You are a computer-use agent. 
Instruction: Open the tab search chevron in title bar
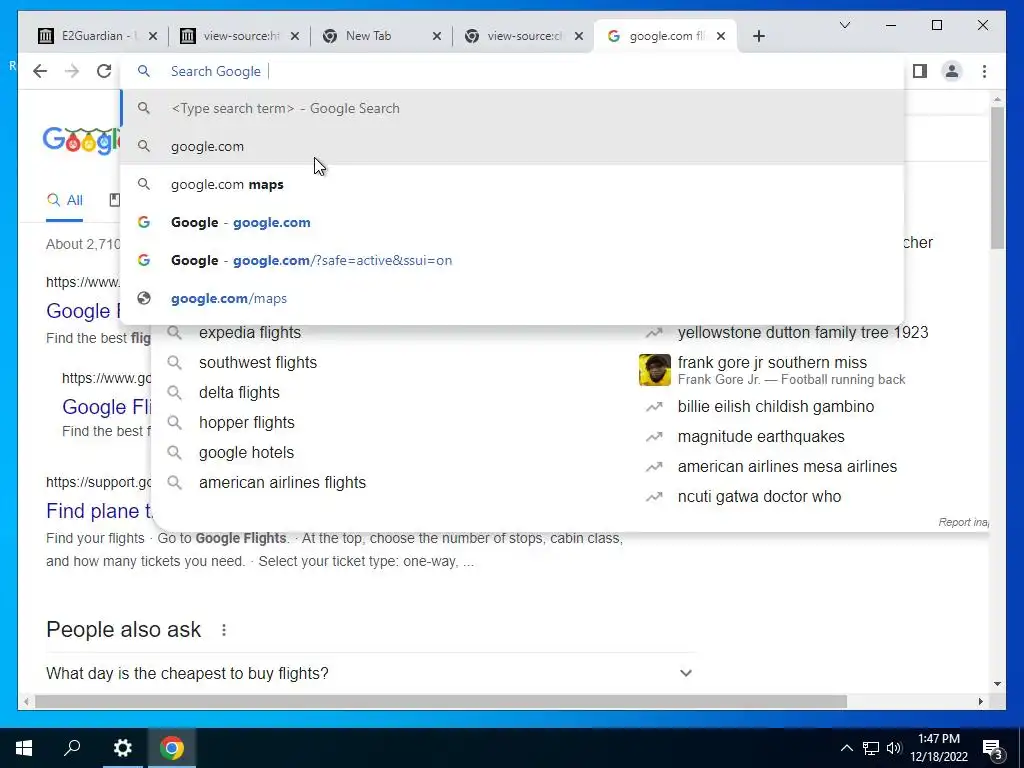844,25
